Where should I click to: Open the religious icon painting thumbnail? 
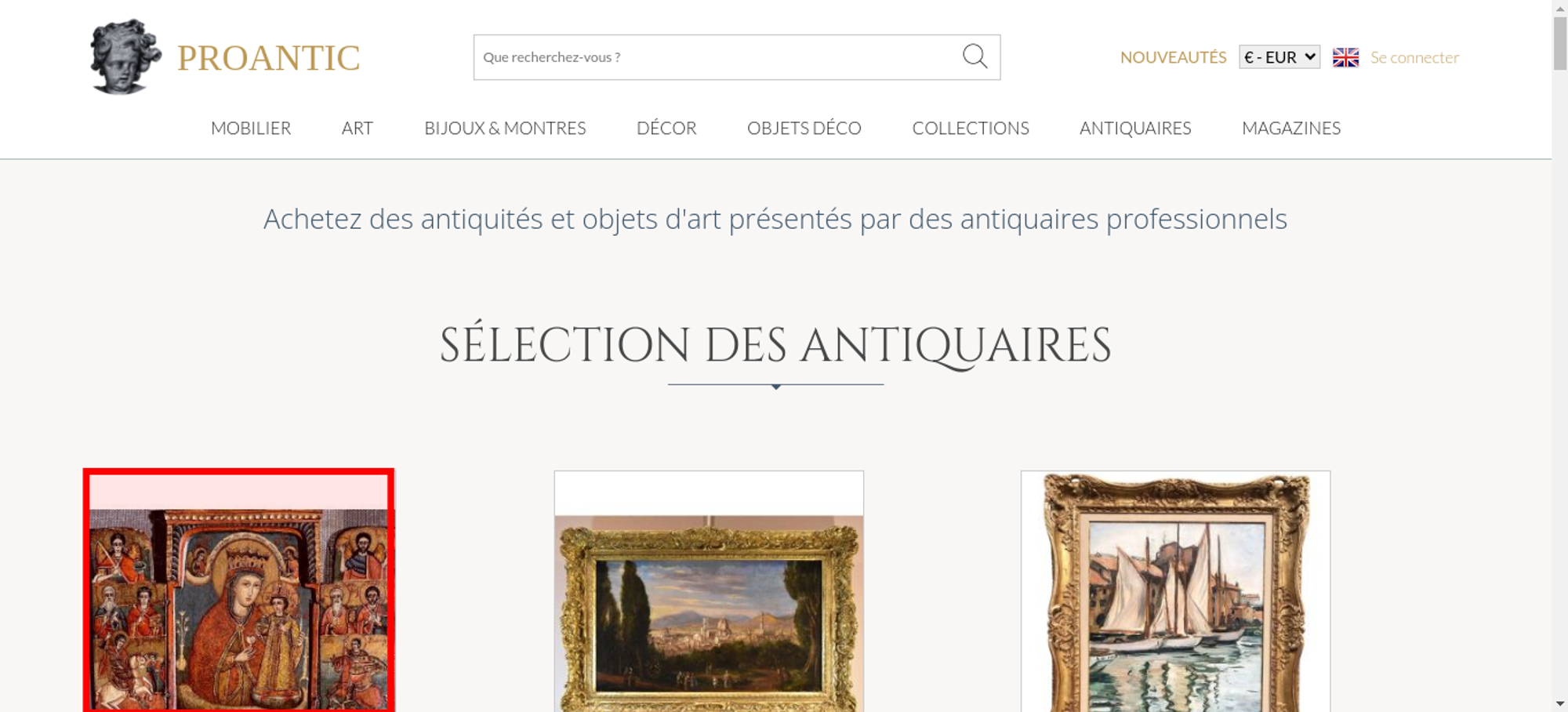(238, 590)
